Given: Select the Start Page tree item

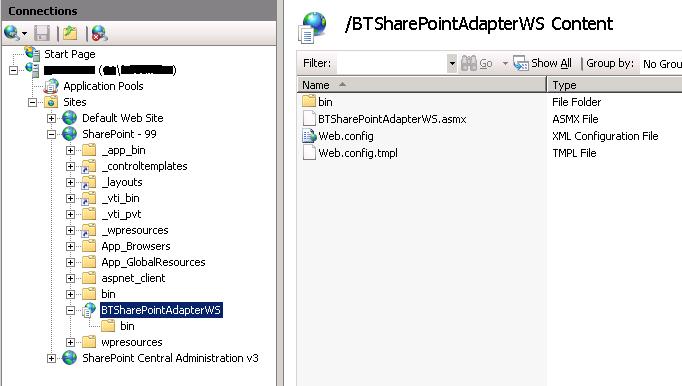Looking at the screenshot, I should point(70,54).
